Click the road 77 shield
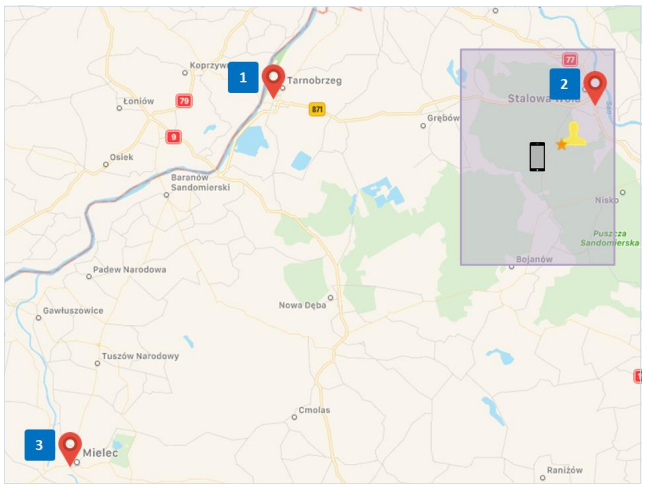The image size is (646, 489). pos(570,60)
